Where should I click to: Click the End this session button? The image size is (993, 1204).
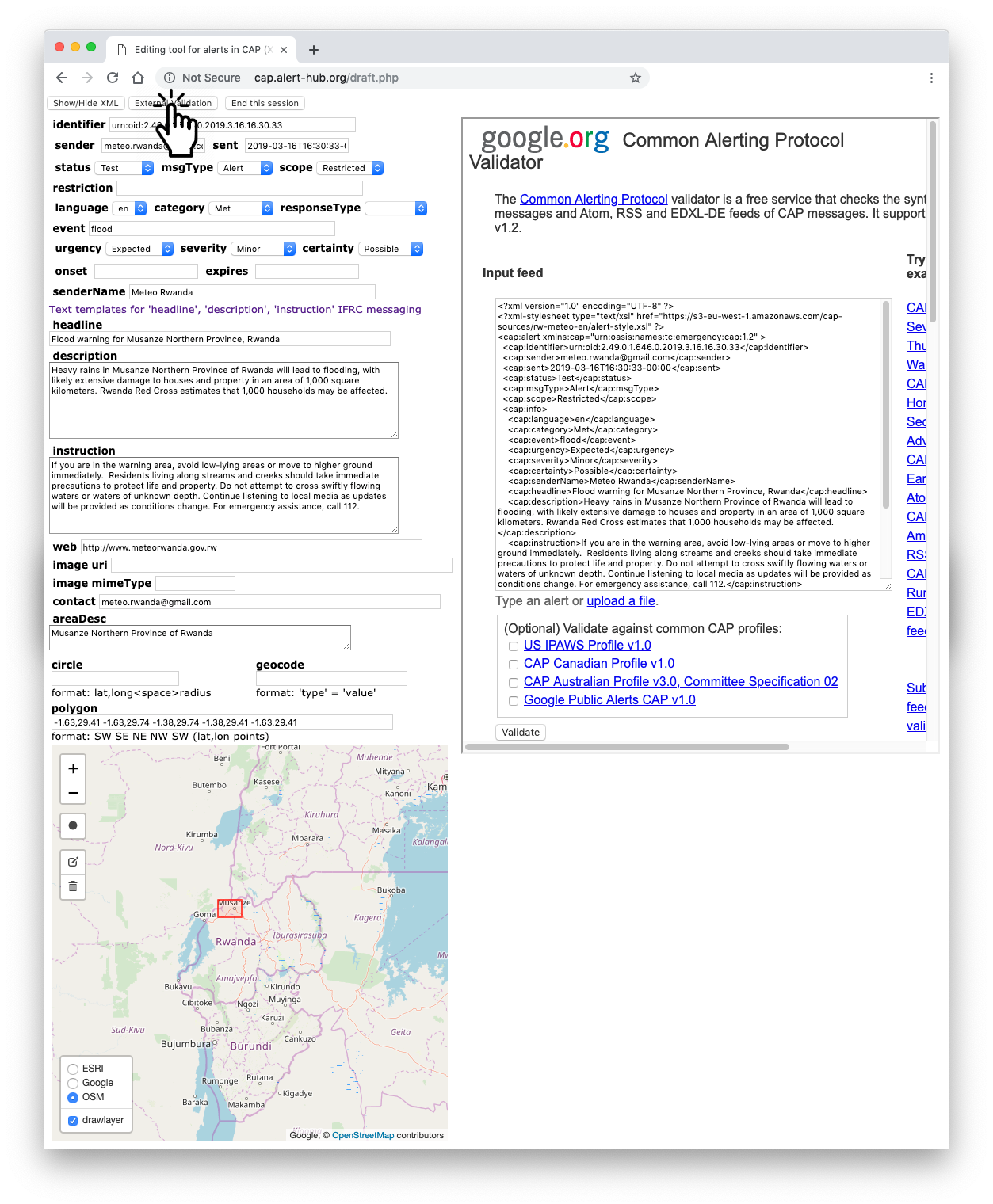point(265,103)
